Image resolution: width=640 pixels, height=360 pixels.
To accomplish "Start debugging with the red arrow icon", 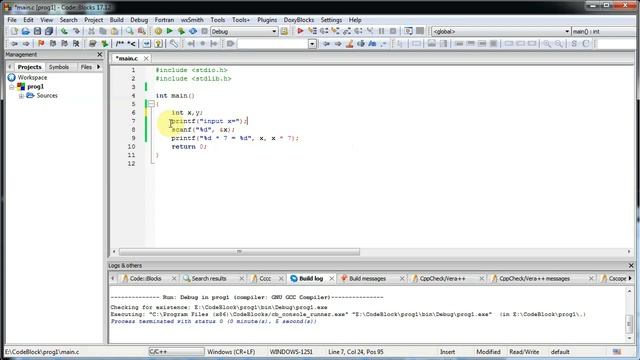I will point(300,31).
